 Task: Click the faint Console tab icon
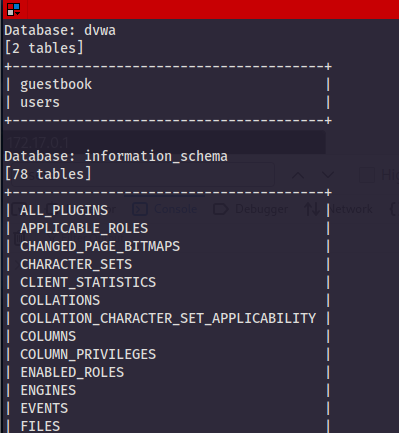pos(140,209)
